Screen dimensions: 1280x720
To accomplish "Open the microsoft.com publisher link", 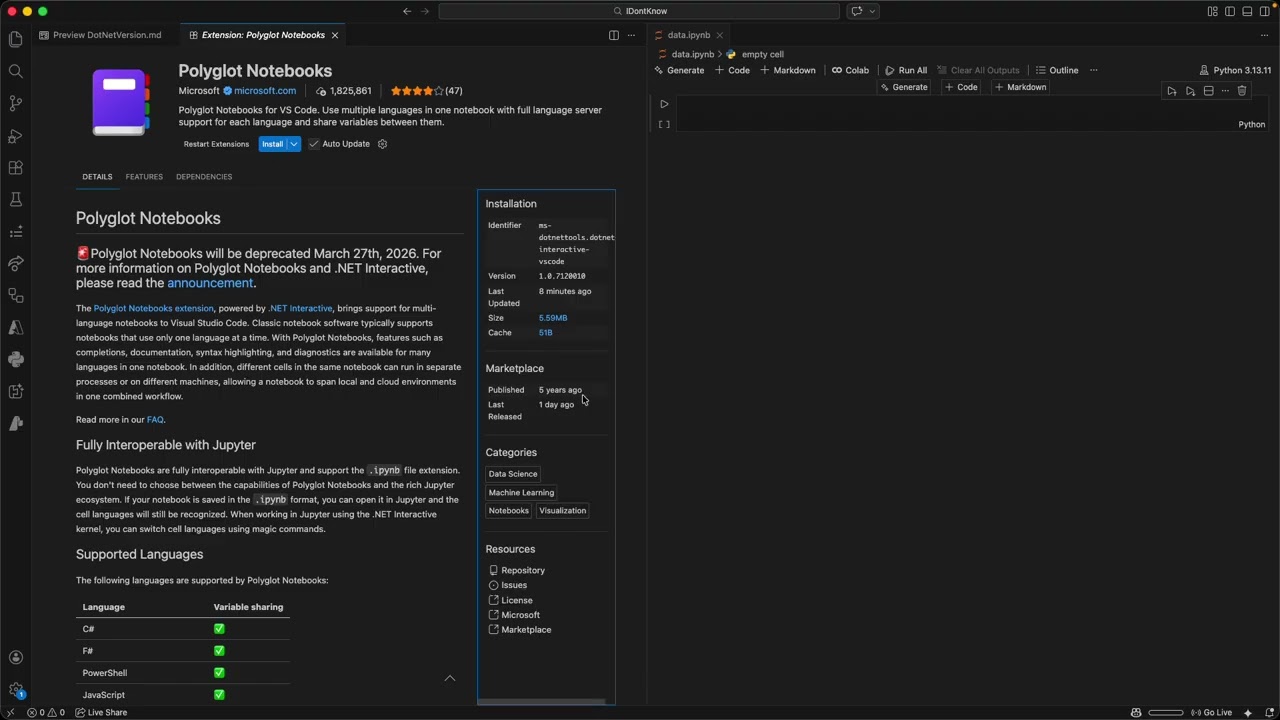I will point(265,91).
